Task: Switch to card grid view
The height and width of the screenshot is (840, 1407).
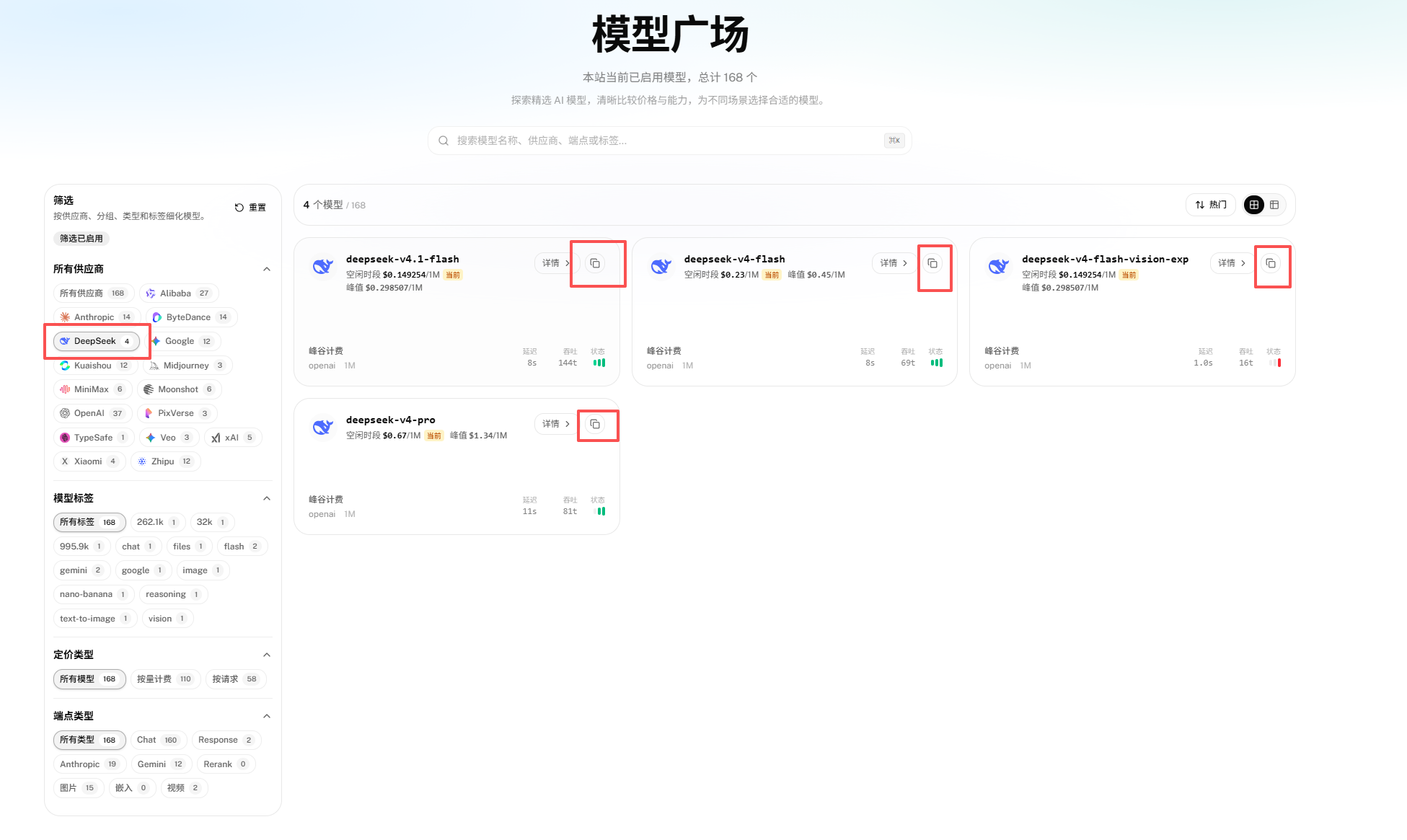Action: [1254, 205]
